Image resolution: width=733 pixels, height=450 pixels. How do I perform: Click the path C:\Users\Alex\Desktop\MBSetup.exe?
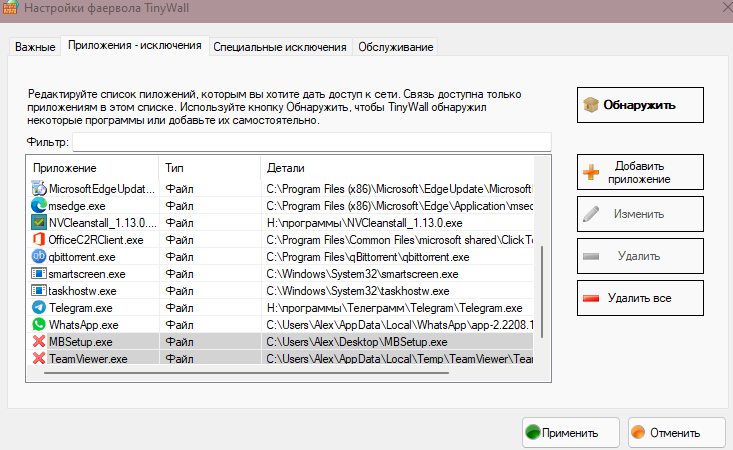tap(357, 342)
